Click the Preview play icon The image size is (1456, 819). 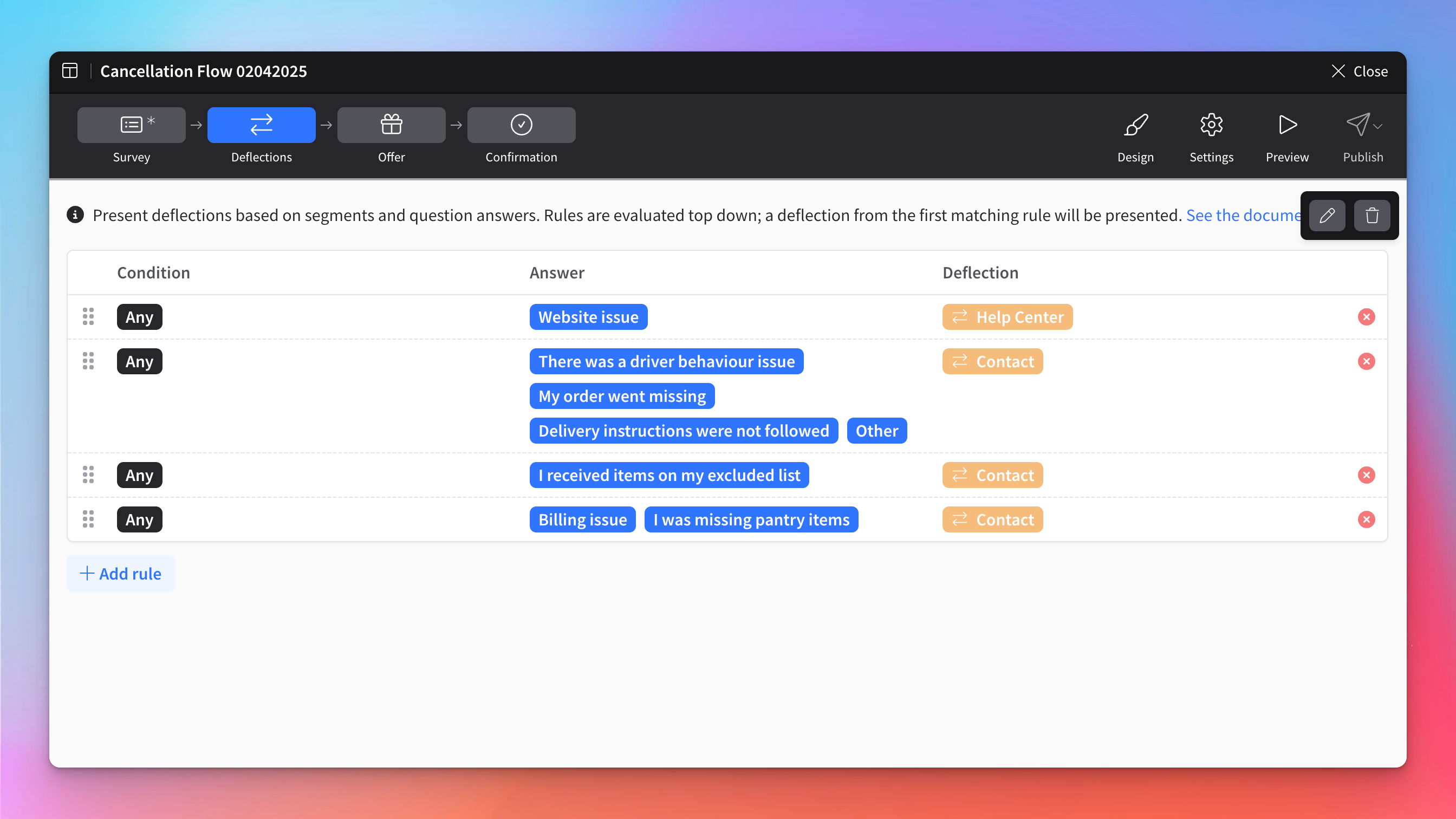(1287, 125)
